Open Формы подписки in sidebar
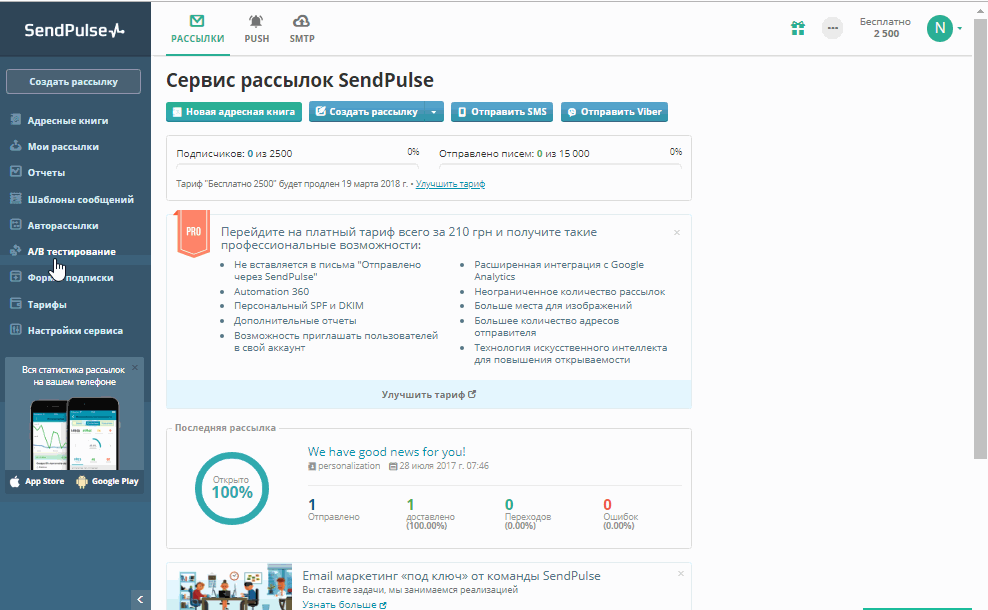This screenshot has width=988, height=610. click(71, 277)
